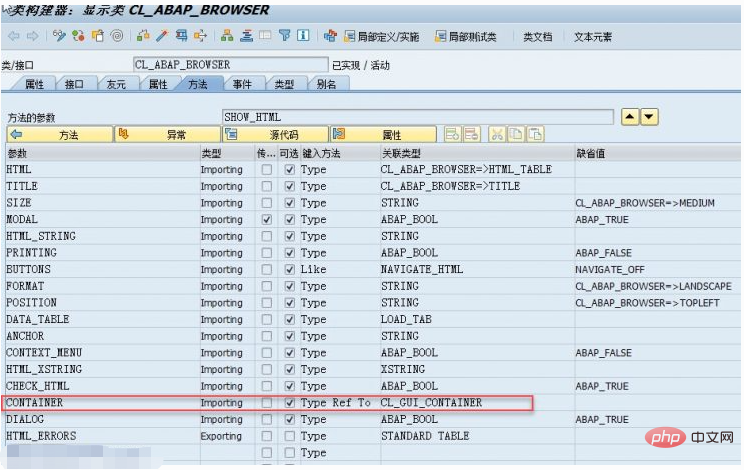The height and width of the screenshot is (470, 744).
Task: Switch to the 别名 tab
Action: click(326, 84)
